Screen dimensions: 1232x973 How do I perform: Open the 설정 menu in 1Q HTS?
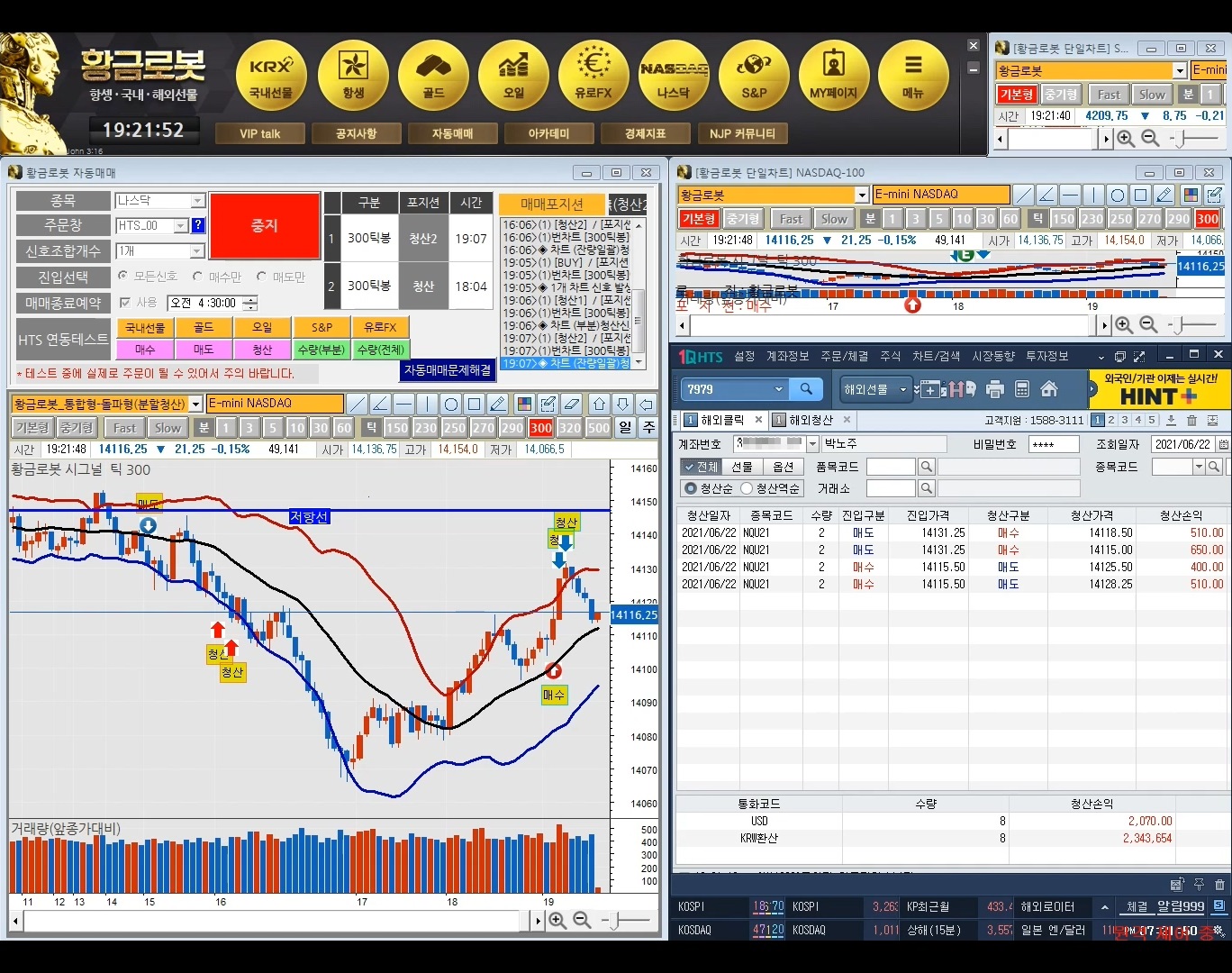[744, 357]
